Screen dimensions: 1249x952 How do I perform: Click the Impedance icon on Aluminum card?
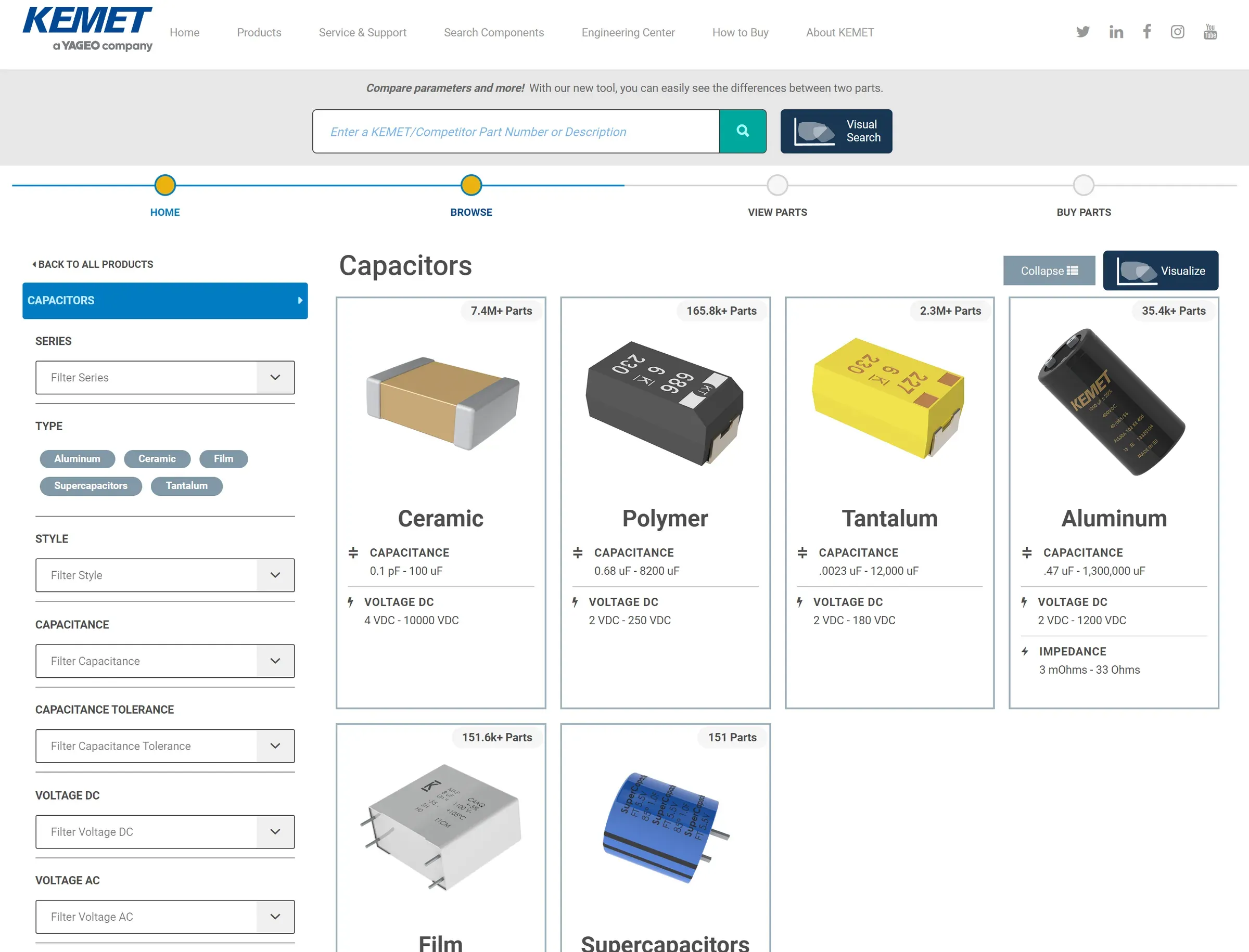coord(1025,651)
